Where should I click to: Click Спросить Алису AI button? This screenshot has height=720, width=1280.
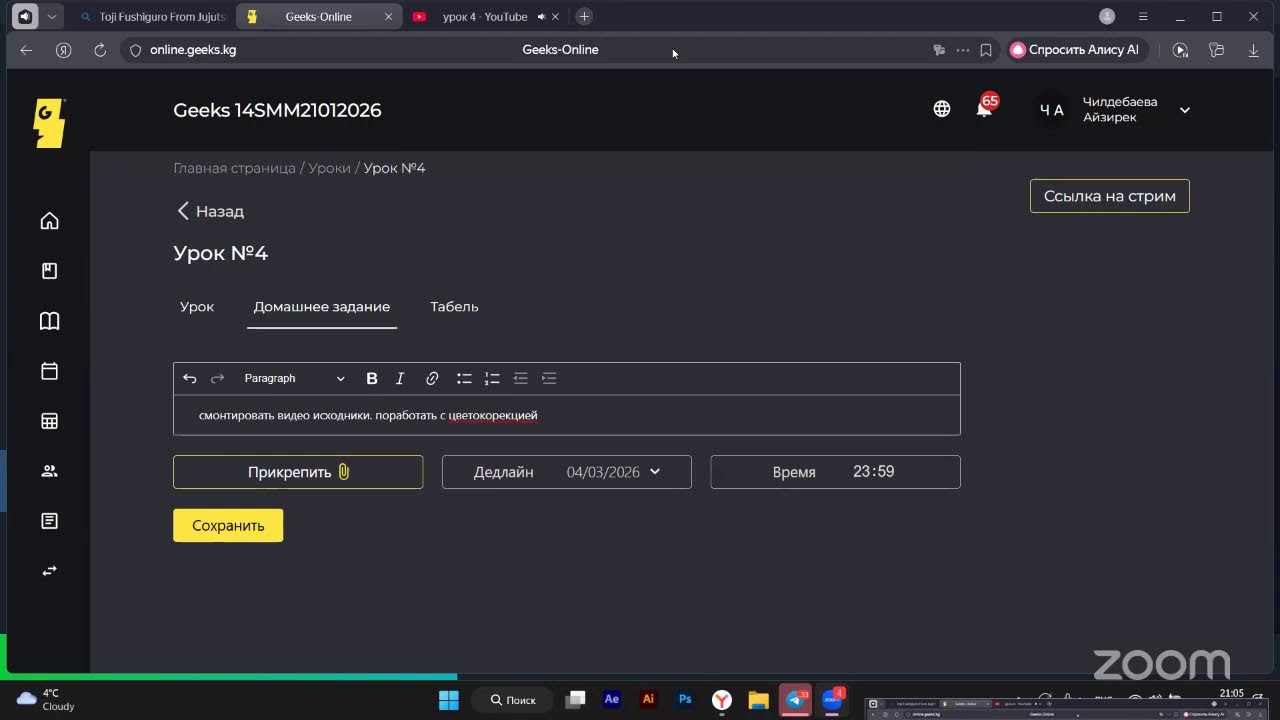pyautogui.click(x=1075, y=50)
